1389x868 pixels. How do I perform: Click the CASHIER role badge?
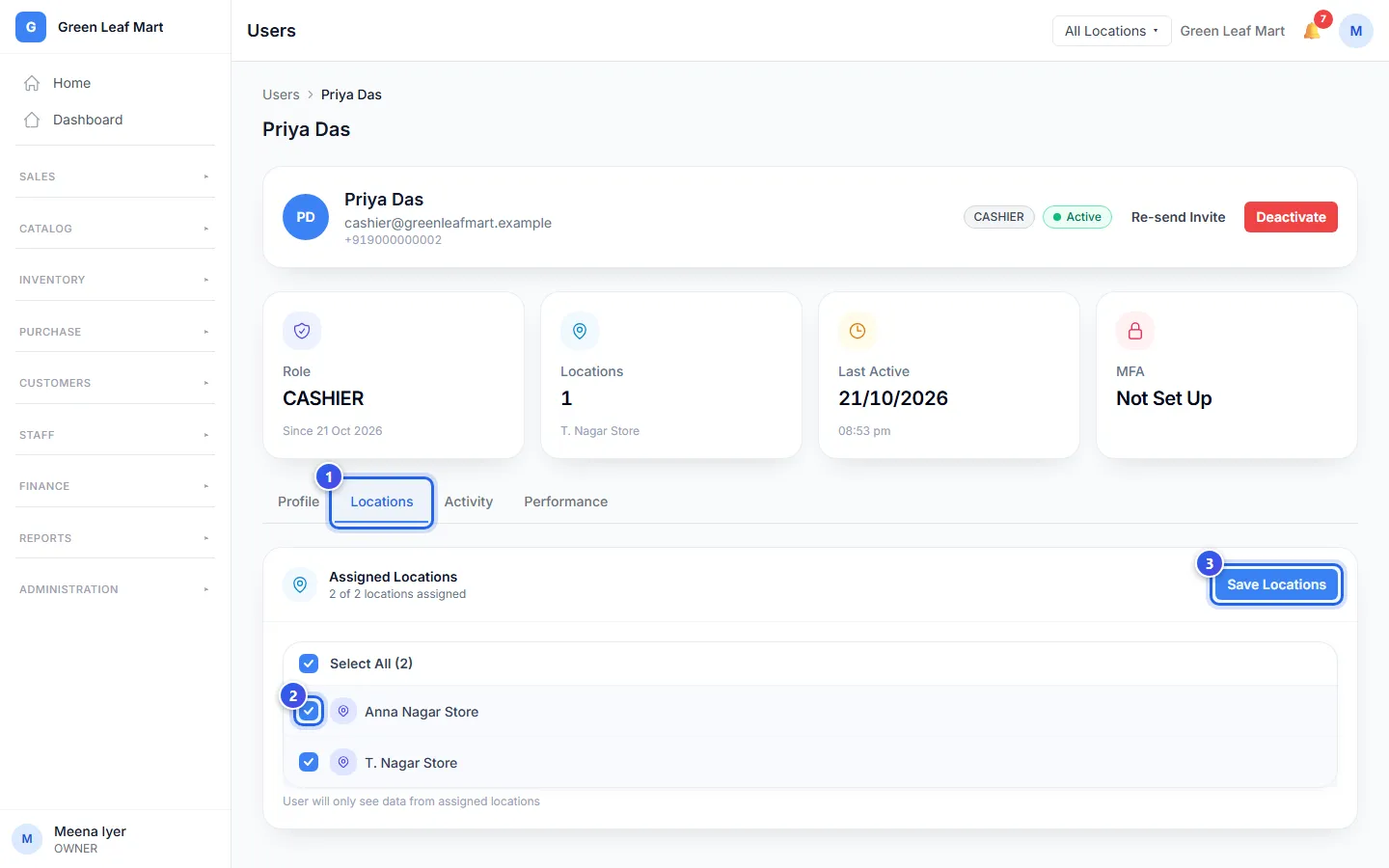(x=999, y=217)
